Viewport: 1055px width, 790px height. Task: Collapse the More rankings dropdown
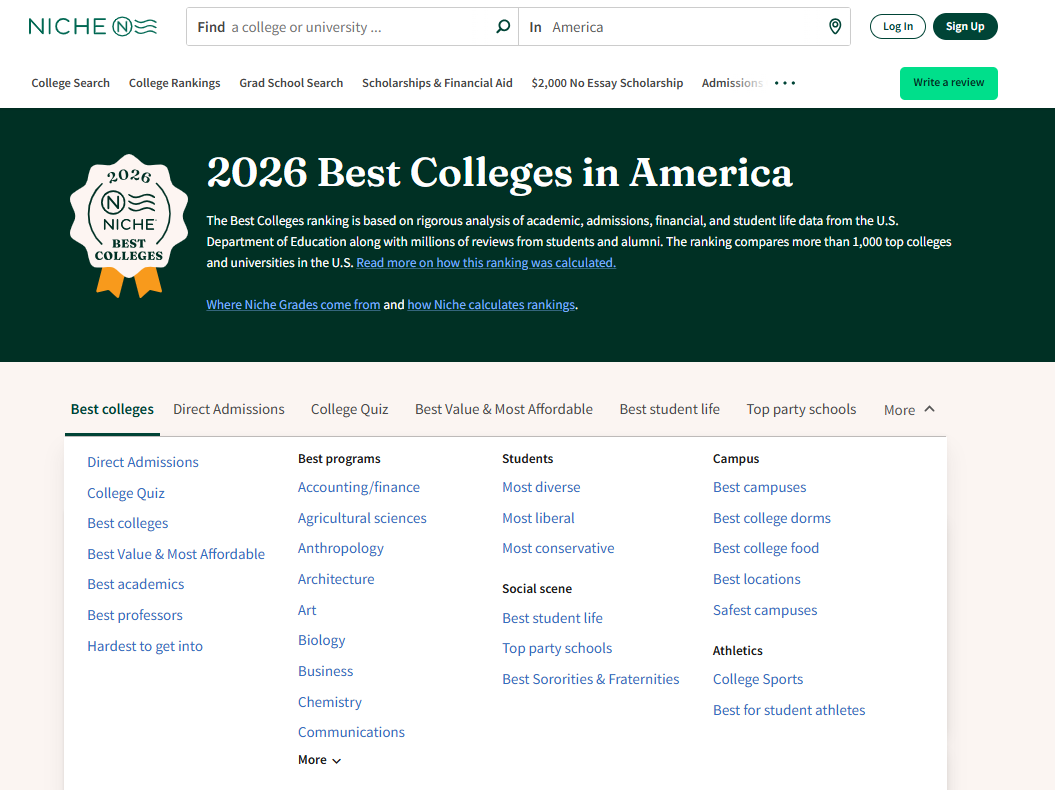pos(909,409)
